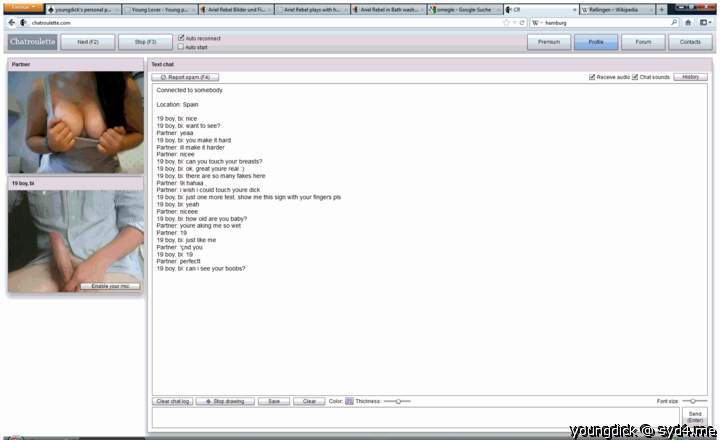
Task: Click the browser home icon
Action: click(689, 22)
